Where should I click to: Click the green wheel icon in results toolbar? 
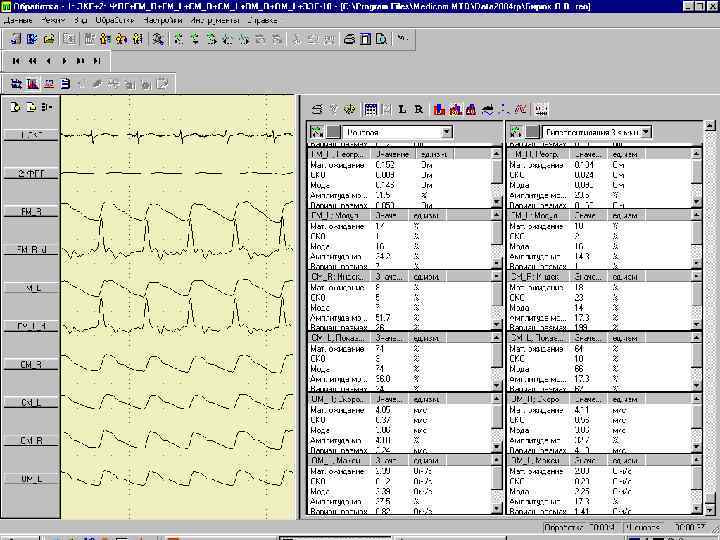coord(350,109)
